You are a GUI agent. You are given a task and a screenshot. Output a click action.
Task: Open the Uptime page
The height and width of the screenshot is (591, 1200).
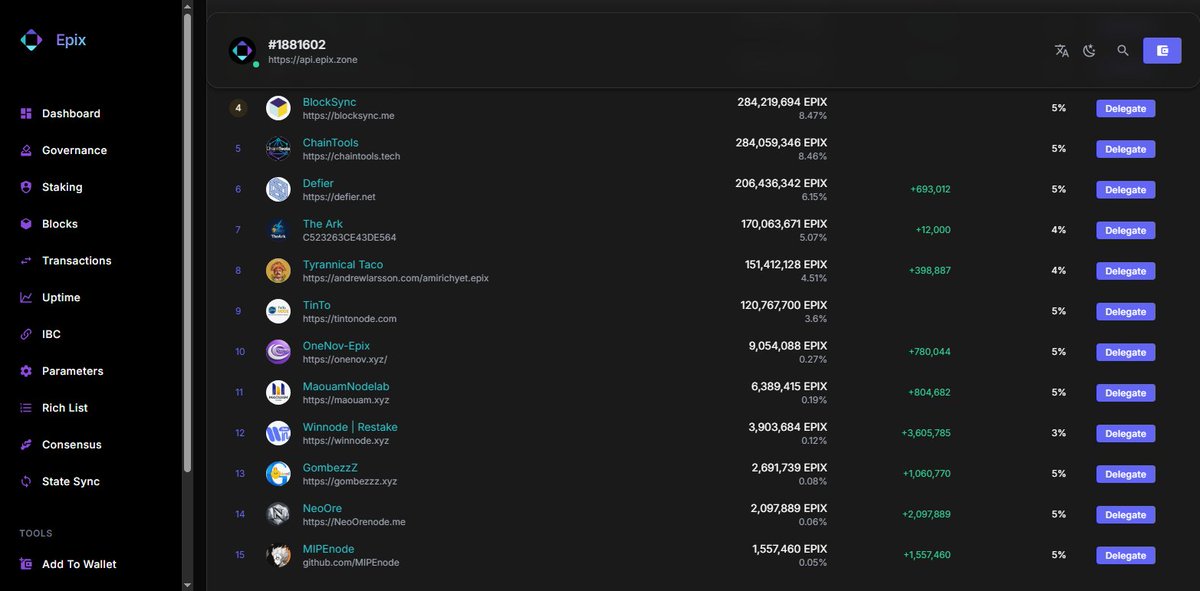[x=61, y=298]
